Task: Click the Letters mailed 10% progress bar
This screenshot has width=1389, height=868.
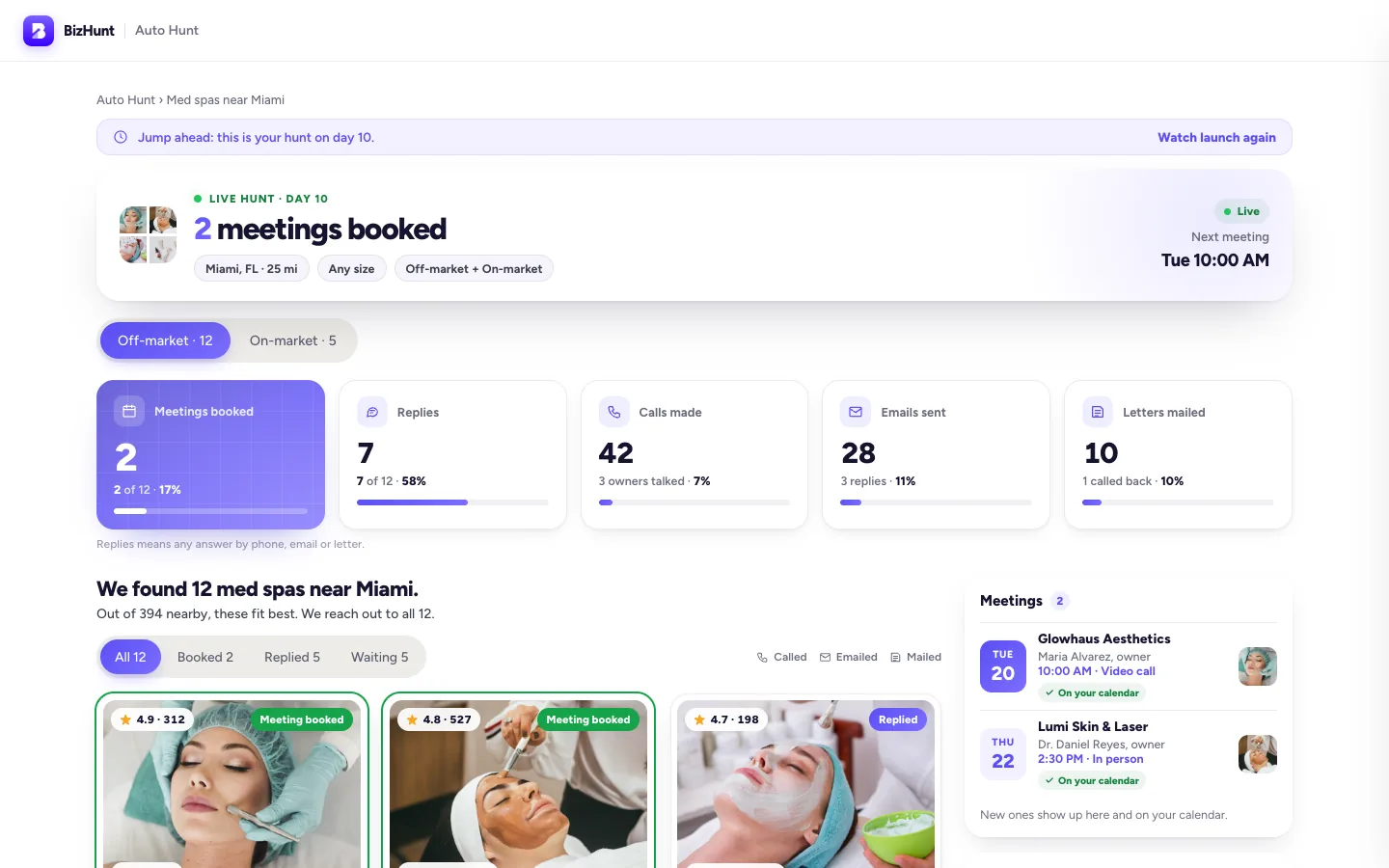Action: click(x=1178, y=502)
